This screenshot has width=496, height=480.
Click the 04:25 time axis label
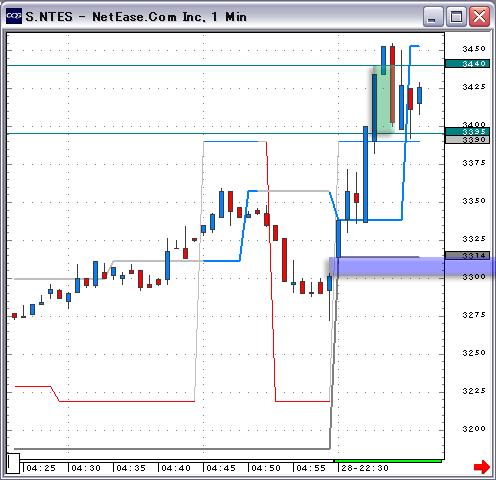pos(41,468)
